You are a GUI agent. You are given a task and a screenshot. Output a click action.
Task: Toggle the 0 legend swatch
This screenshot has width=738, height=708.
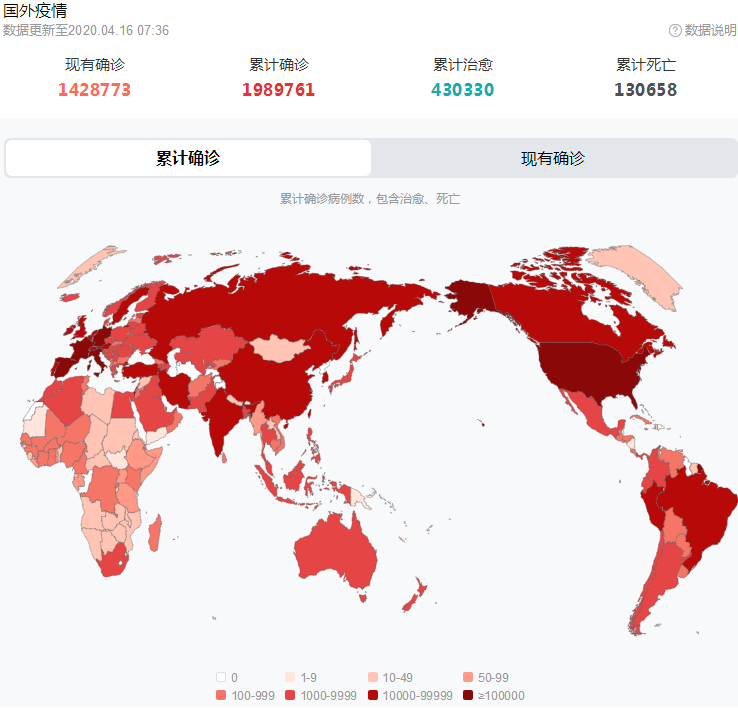(x=221, y=677)
